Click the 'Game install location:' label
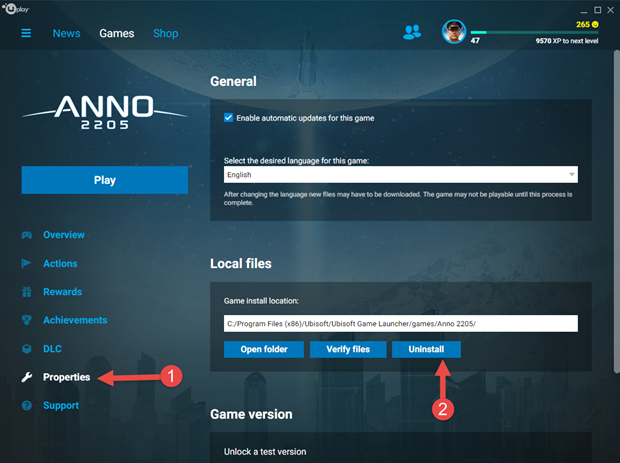This screenshot has width=620, height=463. [x=261, y=301]
